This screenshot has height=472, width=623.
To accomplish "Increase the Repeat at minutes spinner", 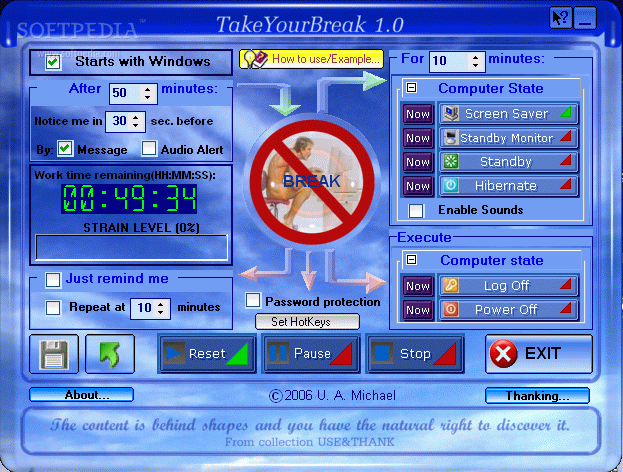I will [x=161, y=305].
